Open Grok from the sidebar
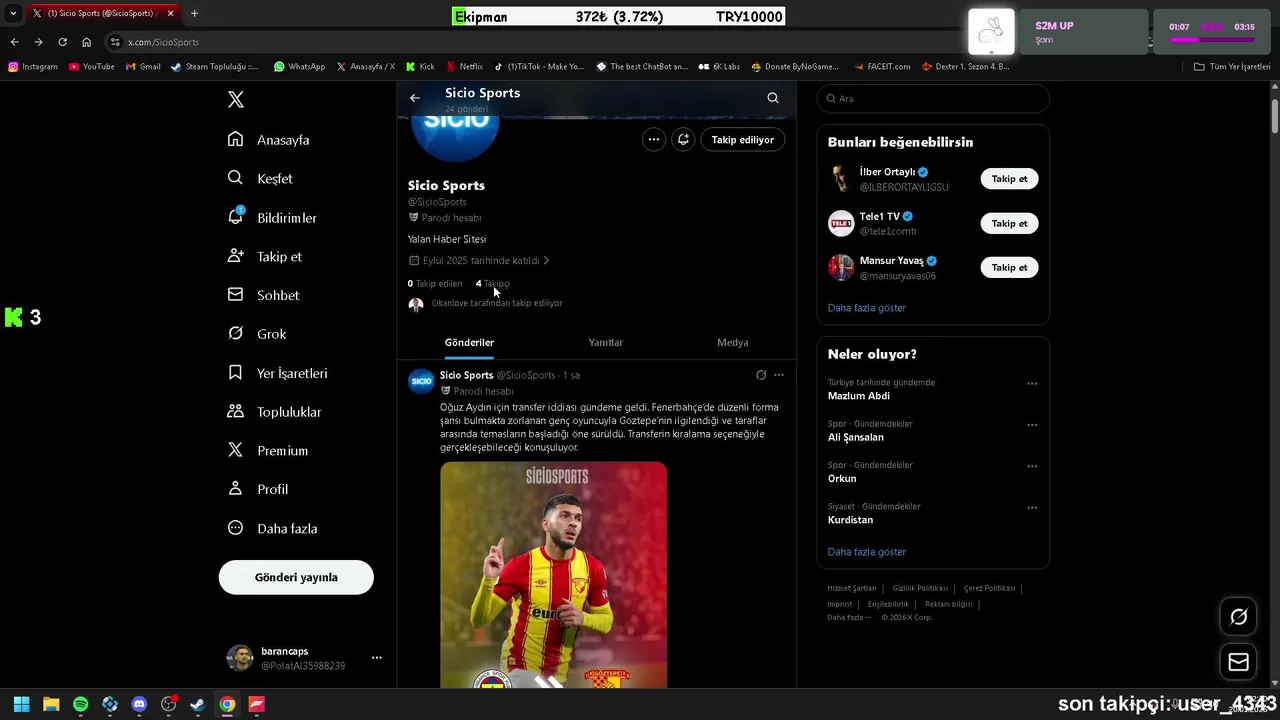1280x720 pixels. point(257,334)
